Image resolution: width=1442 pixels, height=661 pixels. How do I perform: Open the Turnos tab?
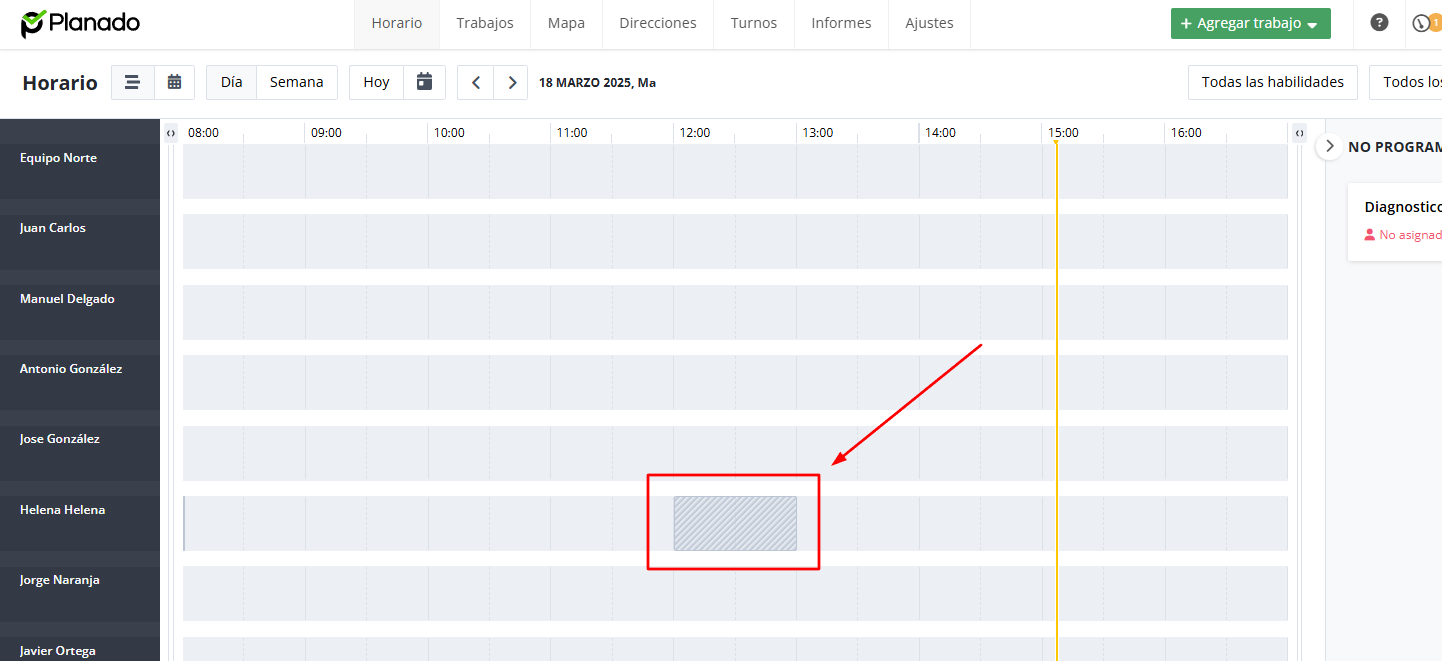pyautogui.click(x=754, y=23)
